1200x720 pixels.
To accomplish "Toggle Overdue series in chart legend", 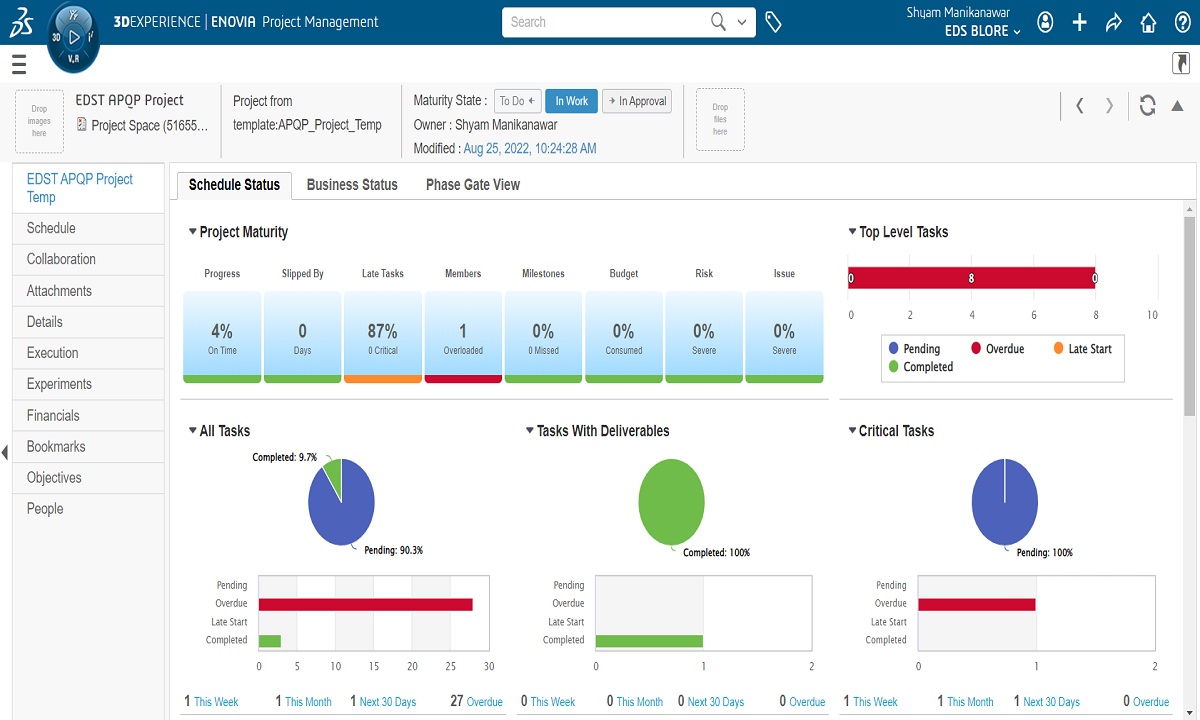I will pyautogui.click(x=996, y=349).
